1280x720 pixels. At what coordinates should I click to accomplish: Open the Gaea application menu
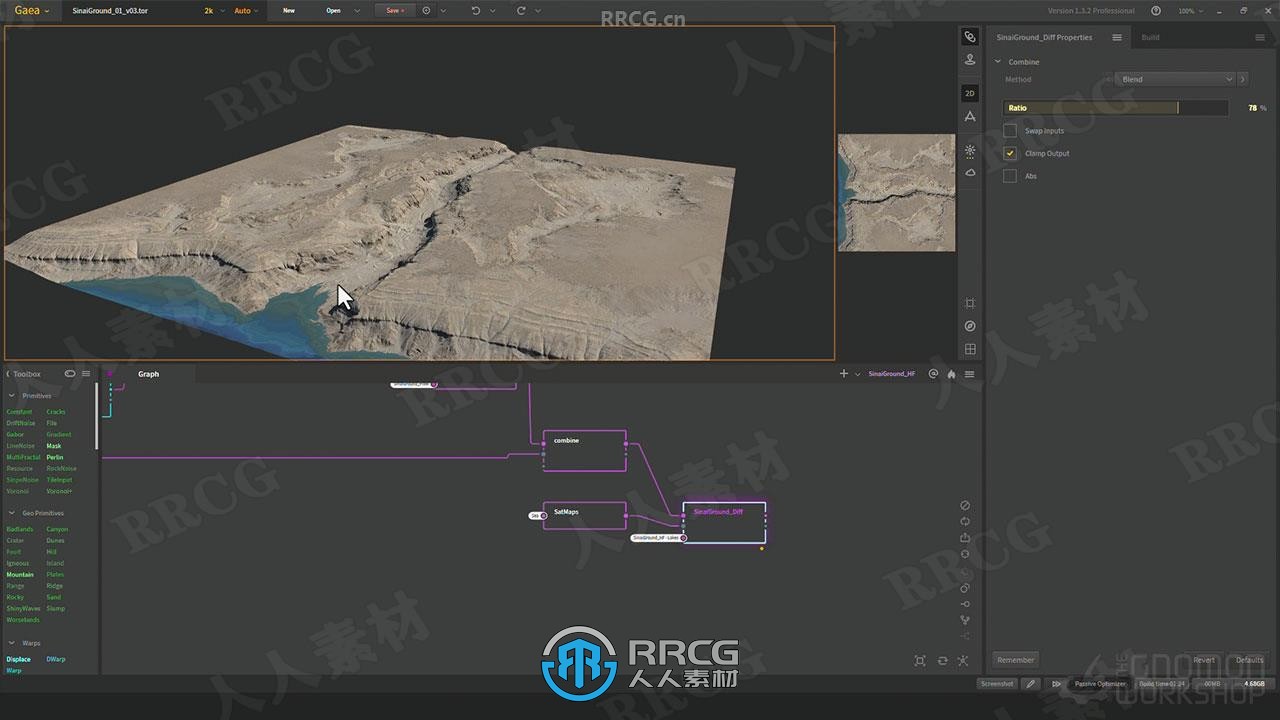click(31, 10)
